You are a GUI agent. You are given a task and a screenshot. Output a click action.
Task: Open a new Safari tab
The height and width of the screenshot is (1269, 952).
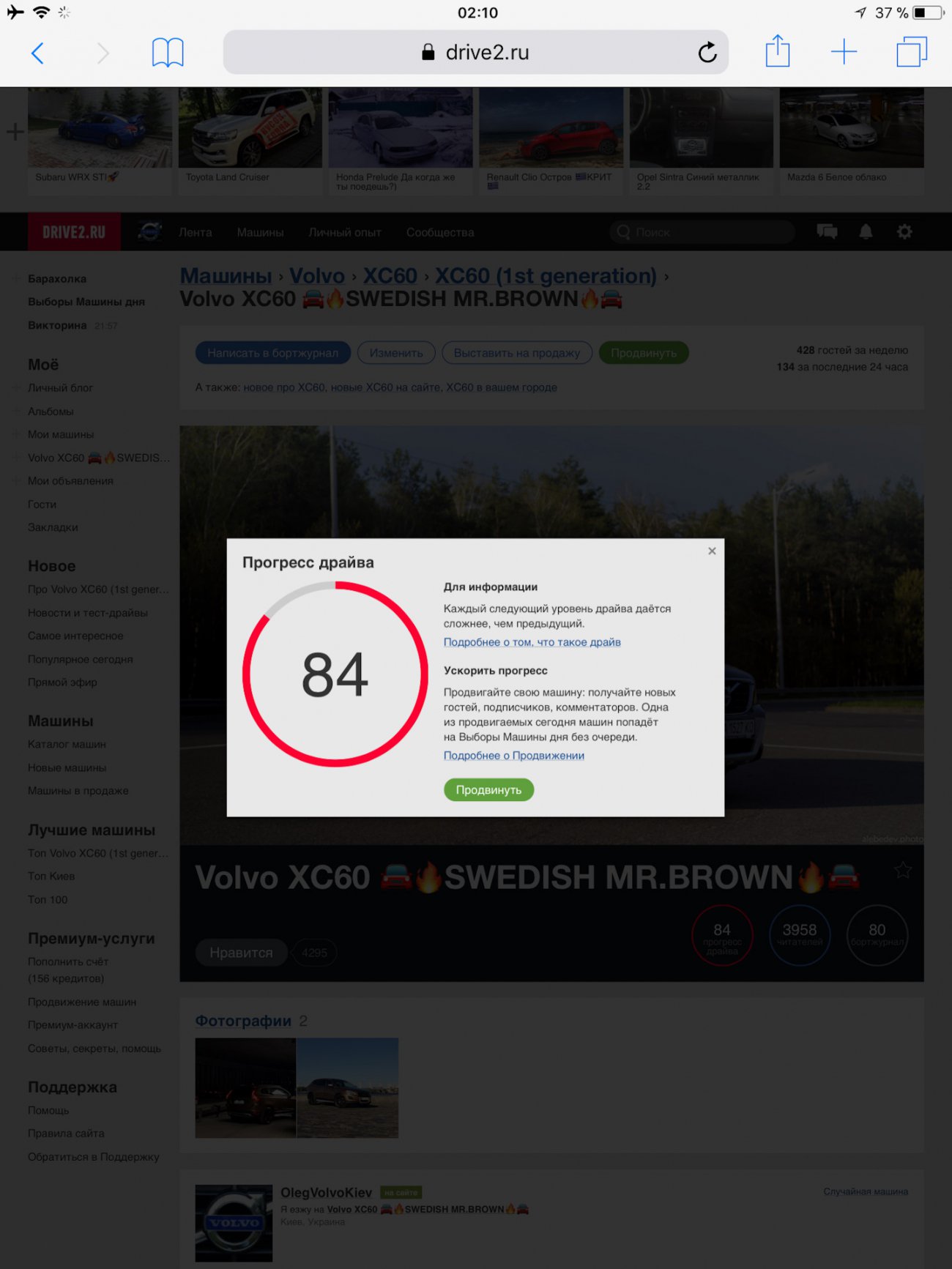point(844,52)
